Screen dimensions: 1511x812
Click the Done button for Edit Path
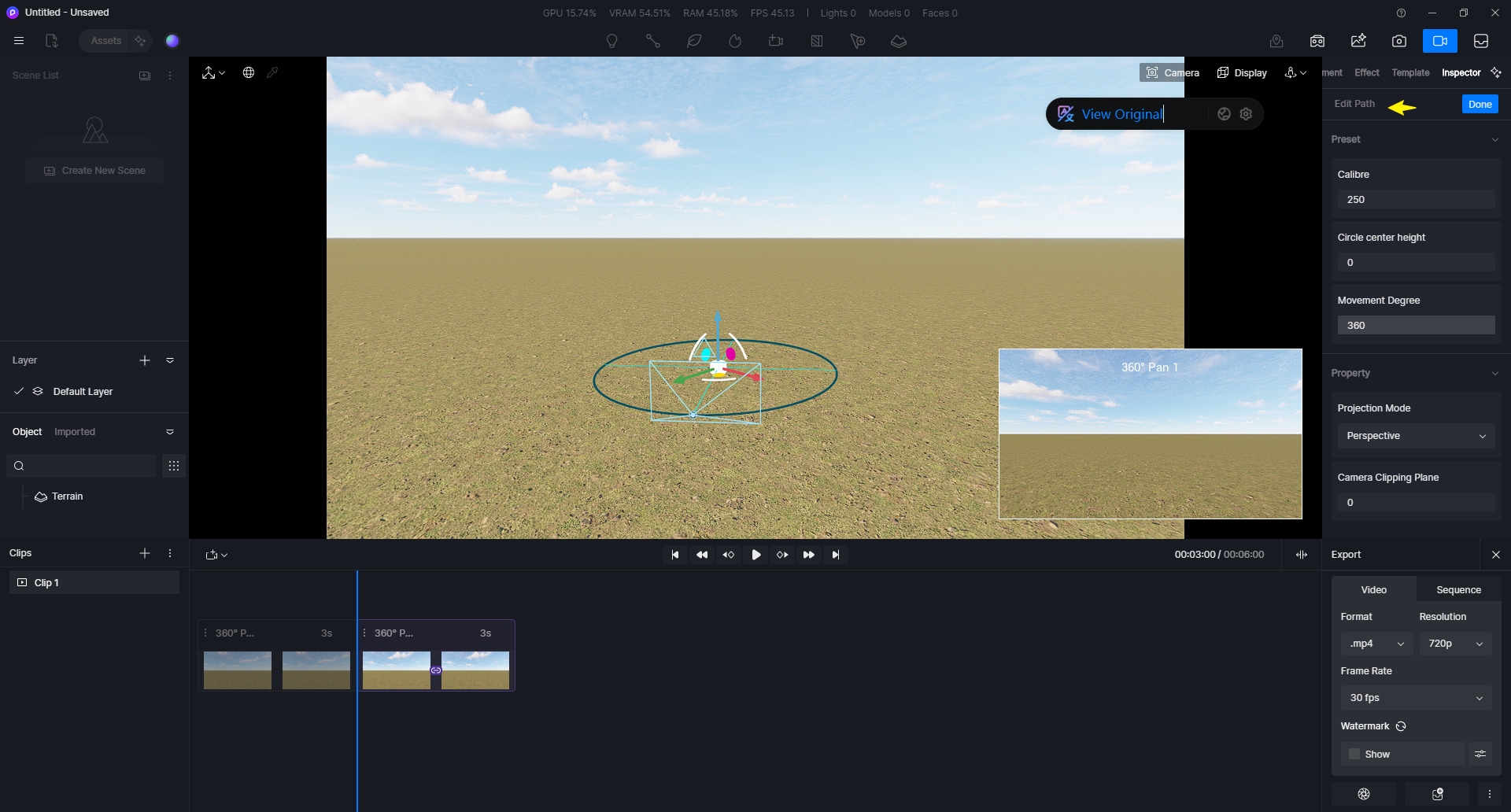click(x=1480, y=104)
